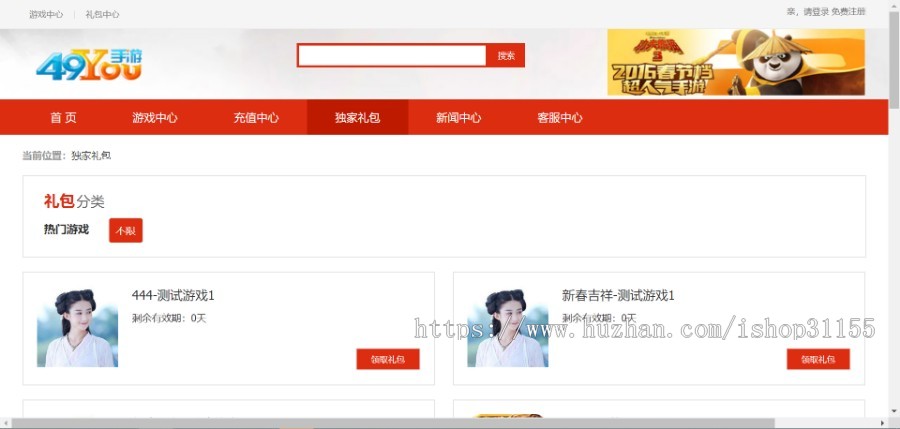Open 充值中心 navigation tab
Viewport: 900px width, 429px height.
click(x=256, y=118)
